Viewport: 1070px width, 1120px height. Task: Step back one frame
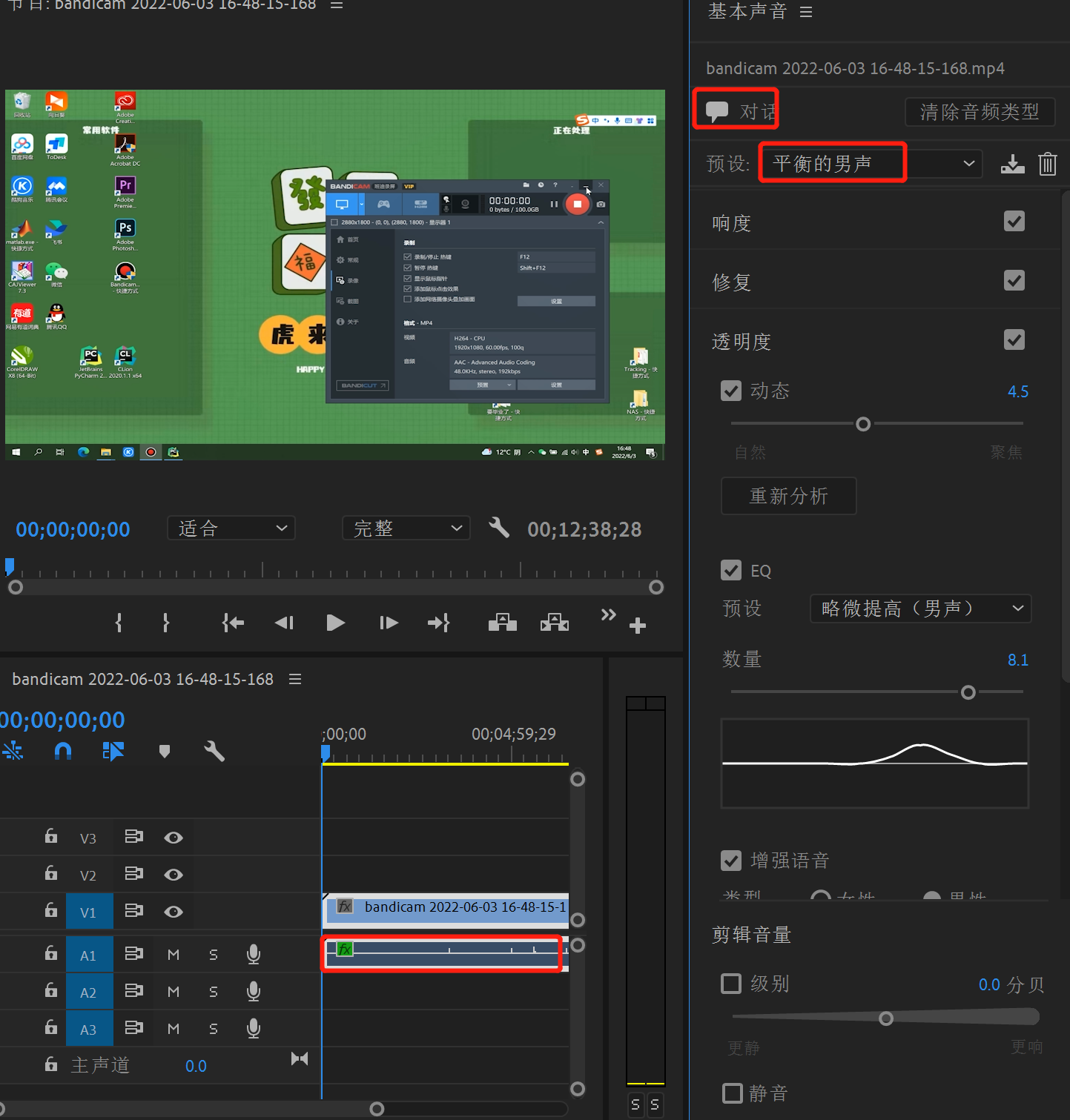pos(285,623)
